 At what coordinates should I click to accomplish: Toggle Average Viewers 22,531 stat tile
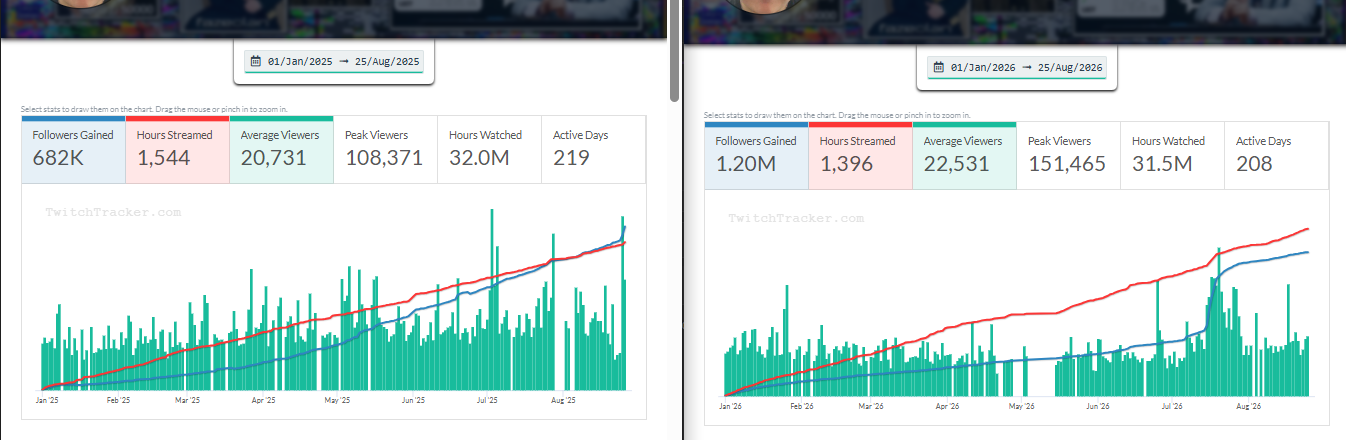965,156
